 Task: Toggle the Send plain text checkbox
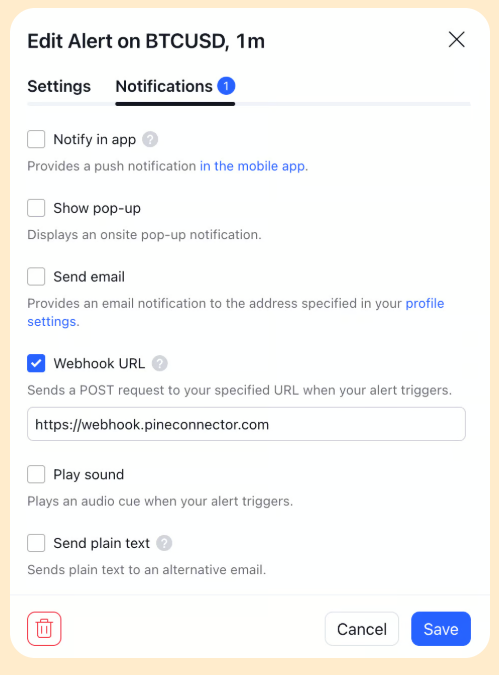pyautogui.click(x=36, y=543)
